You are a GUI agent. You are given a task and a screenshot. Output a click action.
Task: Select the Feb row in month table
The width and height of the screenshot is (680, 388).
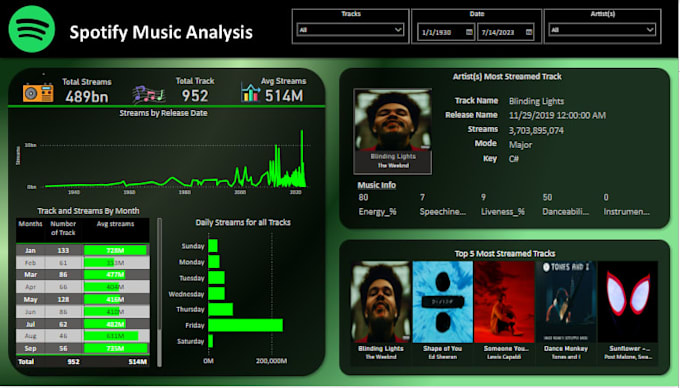click(83, 263)
